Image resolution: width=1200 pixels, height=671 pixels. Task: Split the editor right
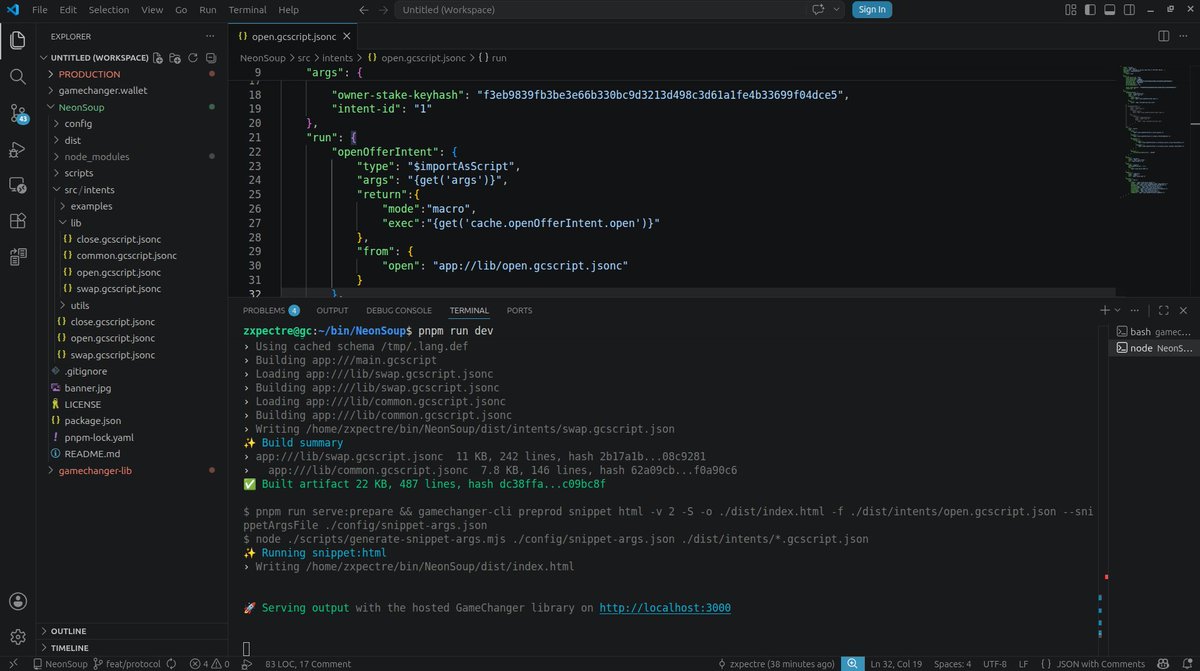(1164, 36)
